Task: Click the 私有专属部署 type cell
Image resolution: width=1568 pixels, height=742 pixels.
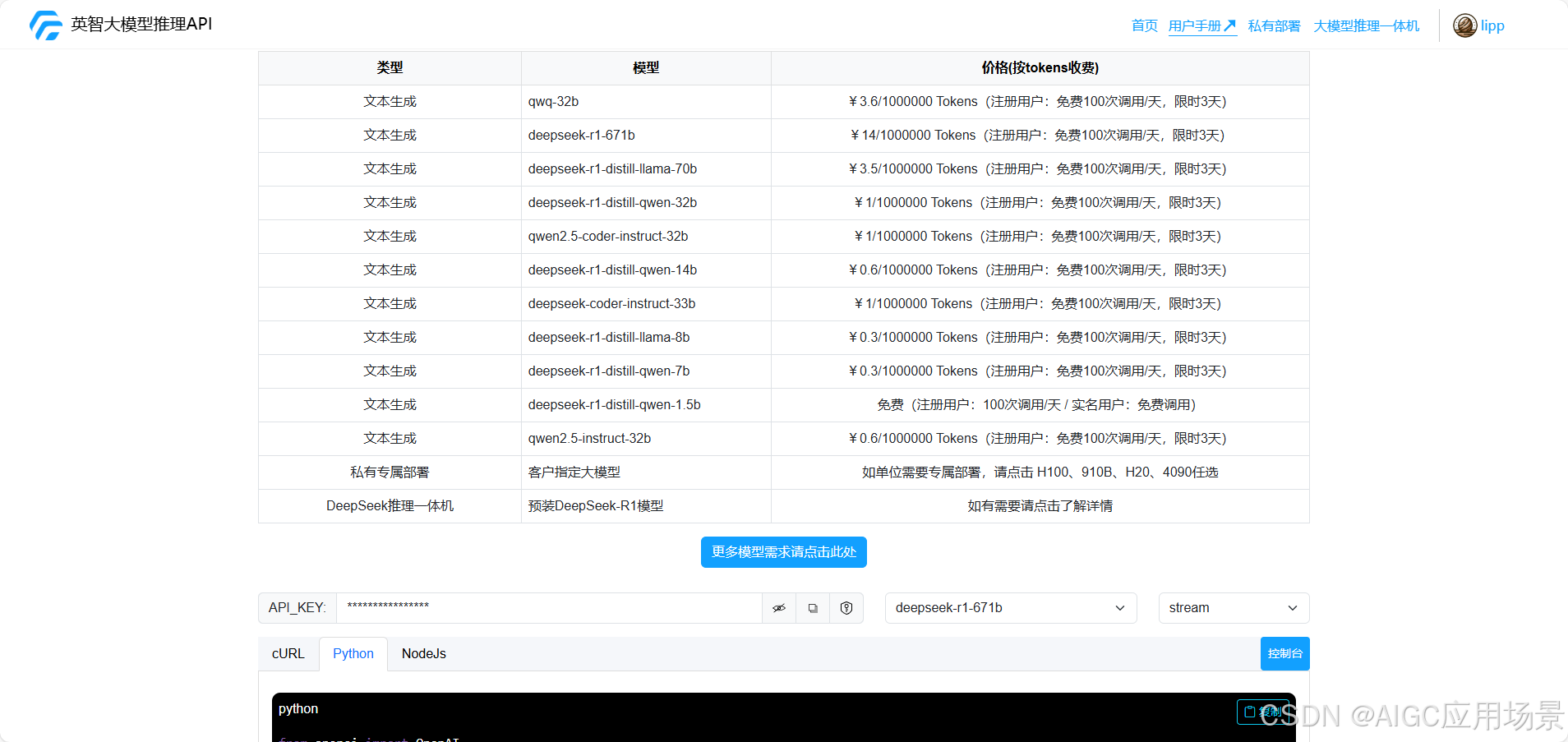Action: tap(390, 472)
